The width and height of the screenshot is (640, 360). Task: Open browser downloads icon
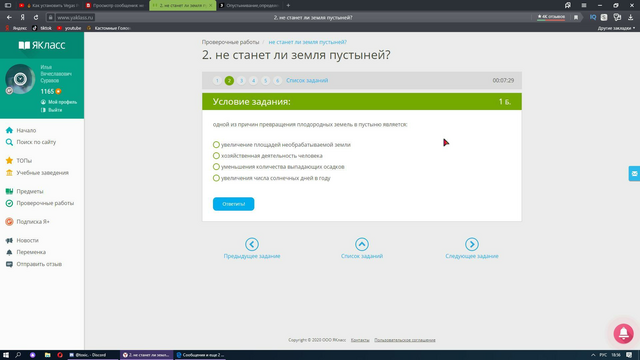(x=630, y=17)
